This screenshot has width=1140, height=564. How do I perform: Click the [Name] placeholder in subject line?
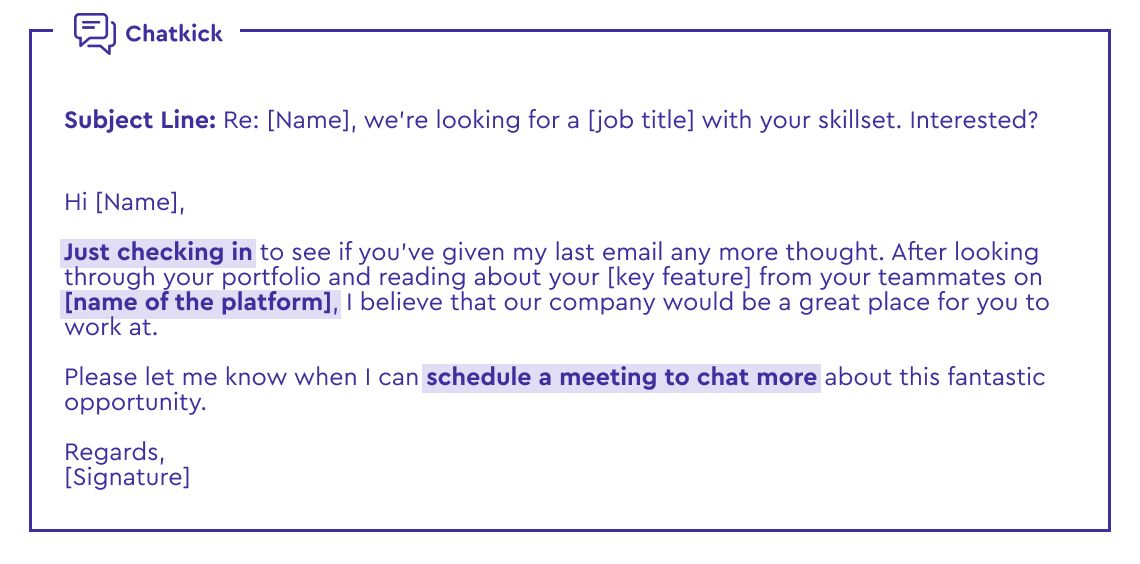(309, 121)
